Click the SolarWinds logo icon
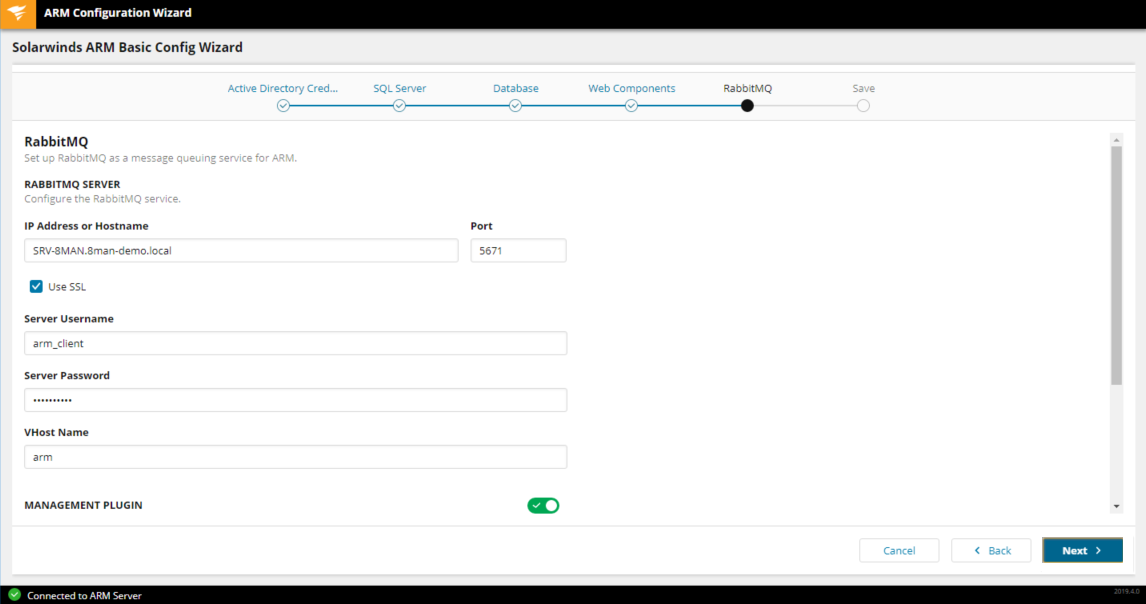 (x=18, y=14)
